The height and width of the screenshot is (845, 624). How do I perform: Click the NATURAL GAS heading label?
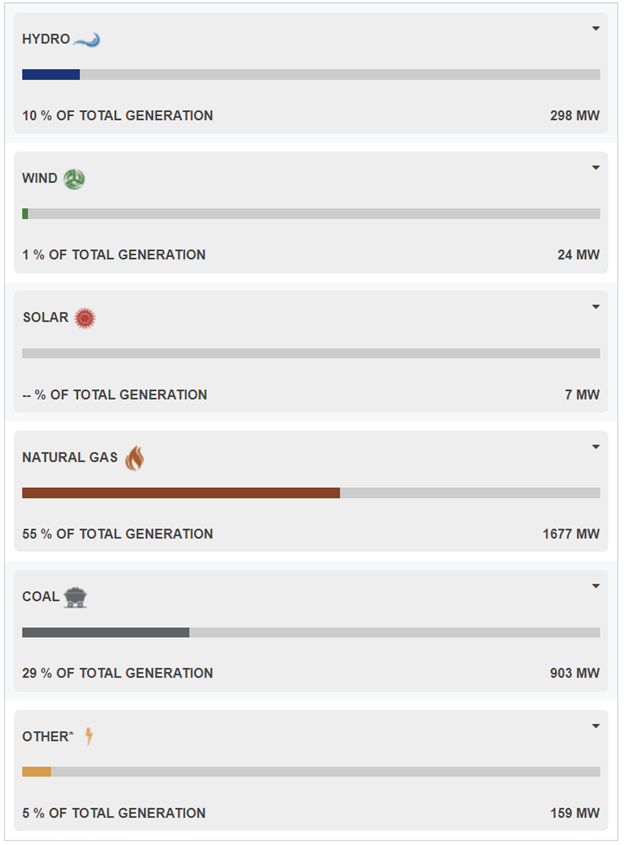click(x=70, y=457)
